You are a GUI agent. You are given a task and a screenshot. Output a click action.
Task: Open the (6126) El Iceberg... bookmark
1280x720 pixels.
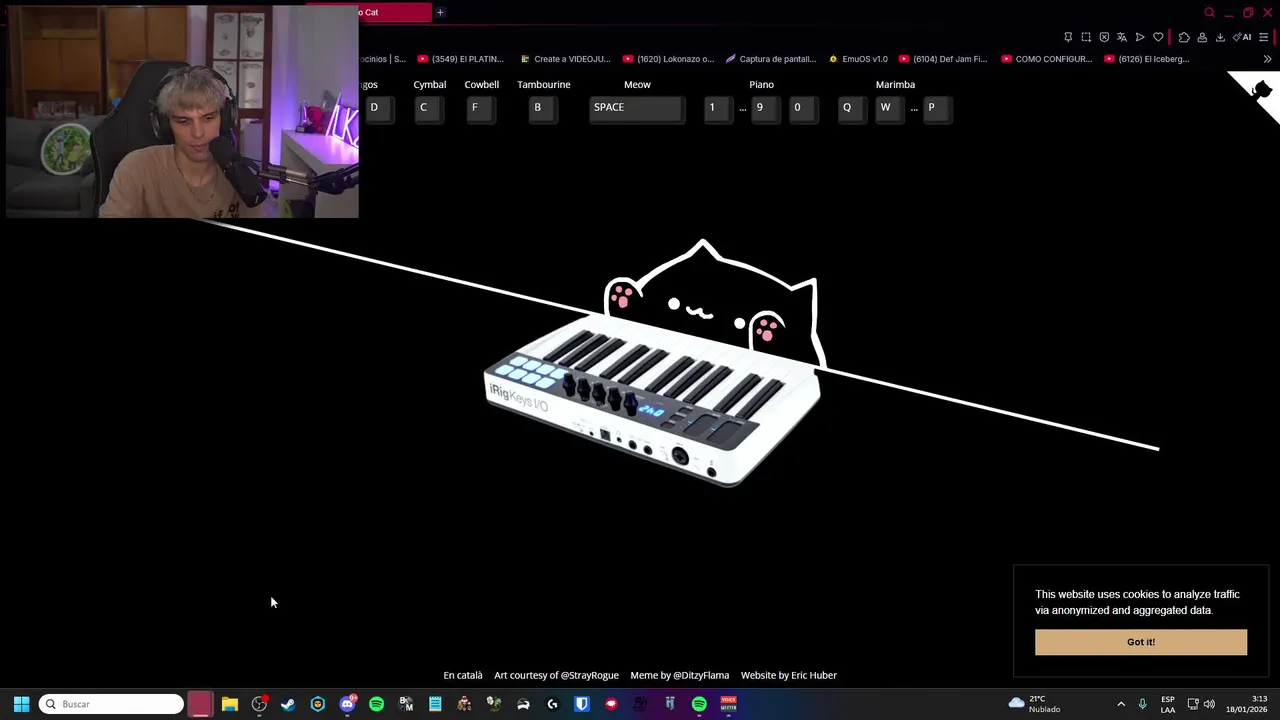pos(1146,59)
